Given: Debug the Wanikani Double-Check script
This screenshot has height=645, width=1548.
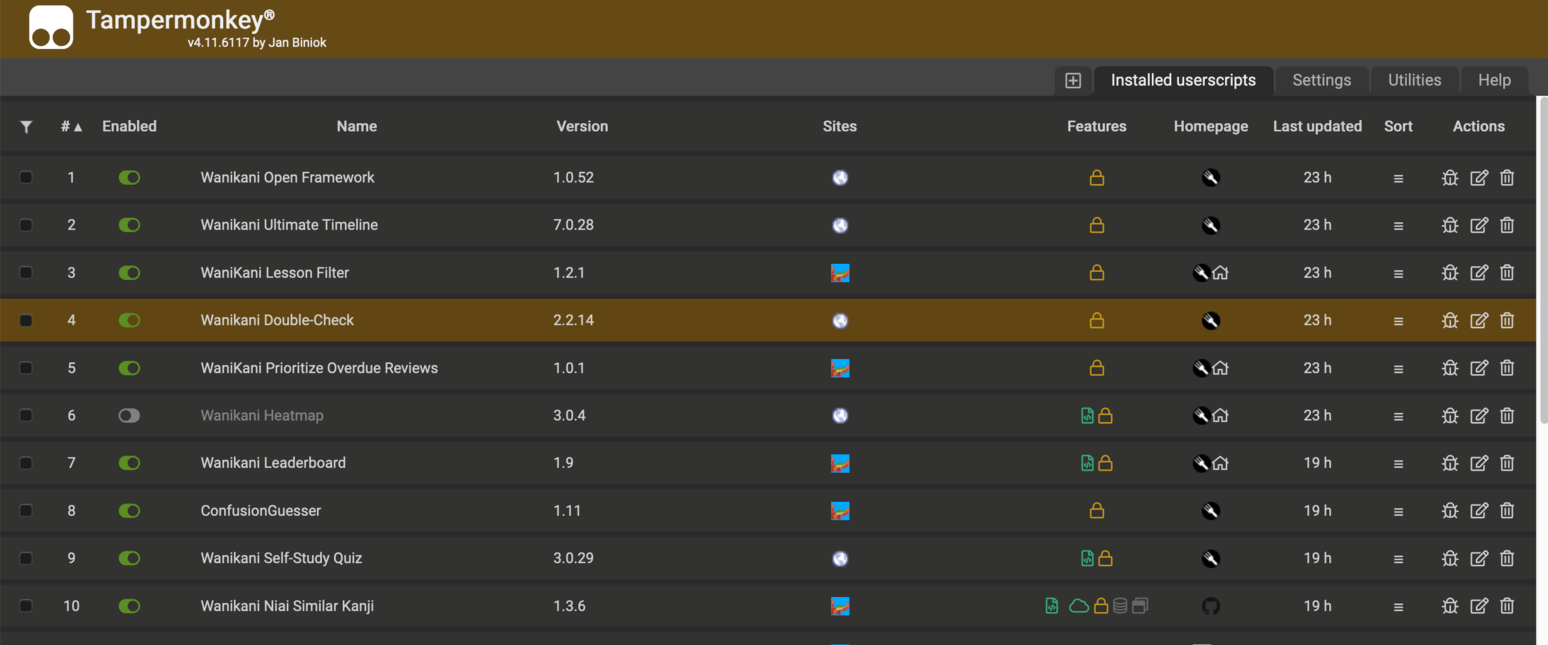Looking at the screenshot, I should tap(1450, 320).
